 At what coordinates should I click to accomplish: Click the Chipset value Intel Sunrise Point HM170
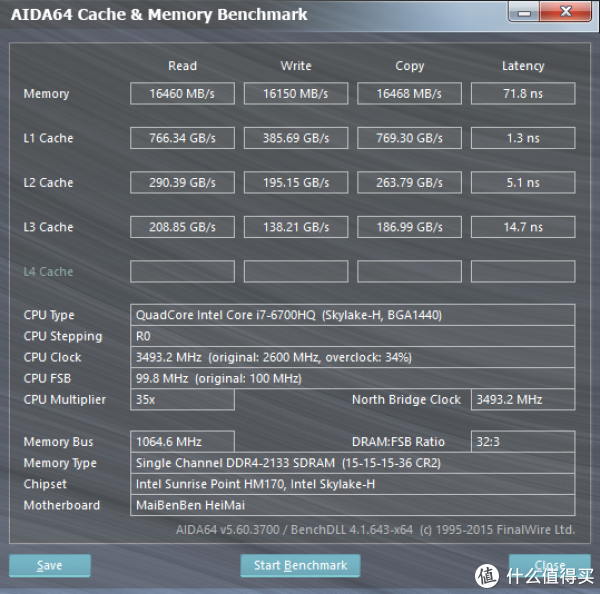point(352,484)
